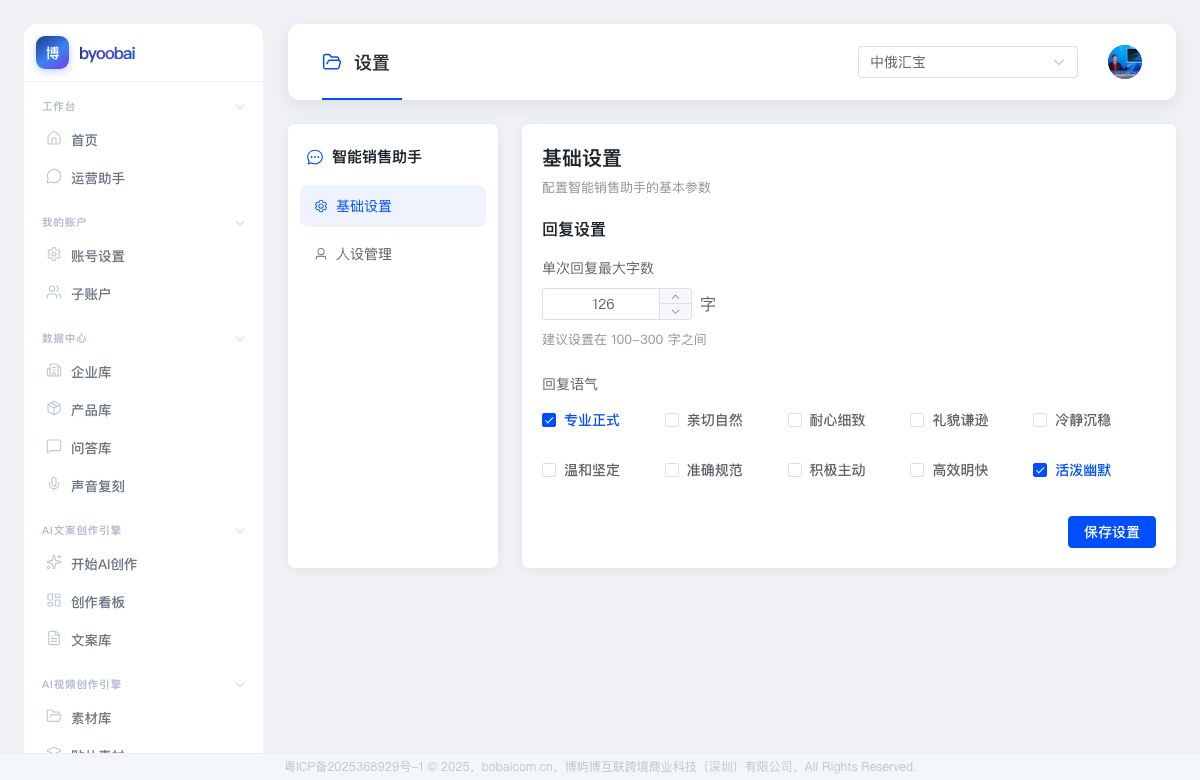This screenshot has width=1200, height=780.
Task: Click the folder icon next to 设置 header
Action: (x=332, y=62)
